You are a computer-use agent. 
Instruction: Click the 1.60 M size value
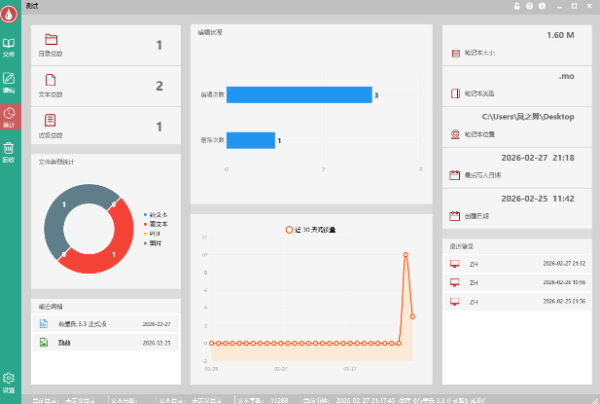(x=561, y=35)
